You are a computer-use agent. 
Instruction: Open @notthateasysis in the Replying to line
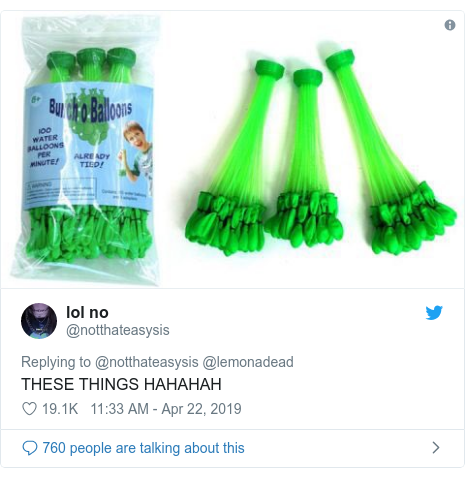pos(147,362)
